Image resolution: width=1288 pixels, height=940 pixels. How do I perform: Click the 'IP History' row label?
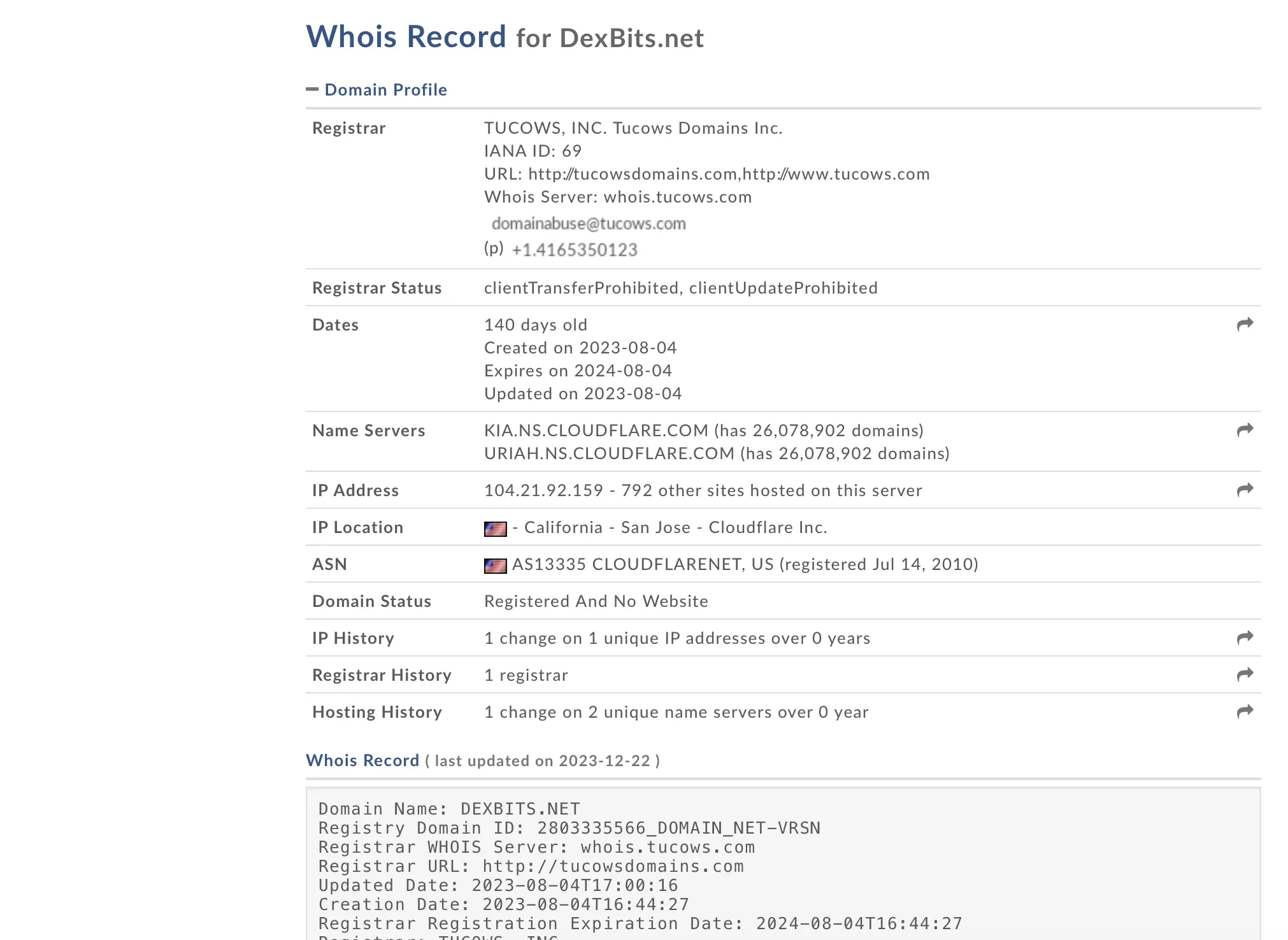[x=354, y=638]
